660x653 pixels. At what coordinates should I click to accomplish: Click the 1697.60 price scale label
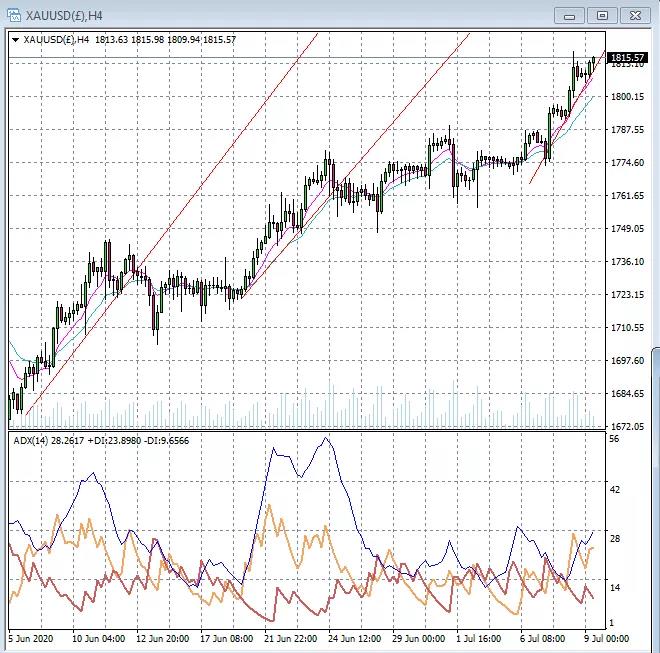coord(627,361)
